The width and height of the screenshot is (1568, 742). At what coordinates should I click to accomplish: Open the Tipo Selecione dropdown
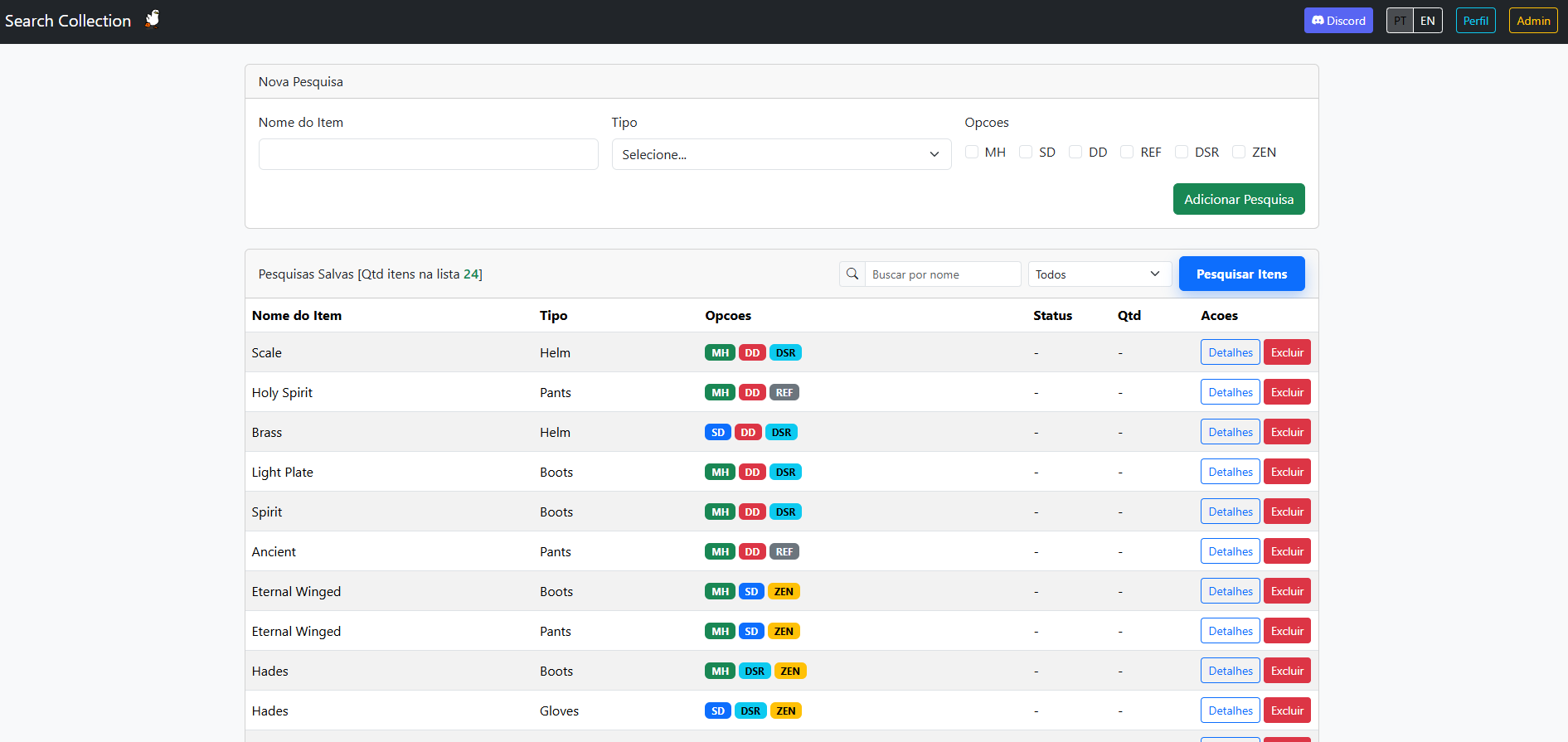tap(781, 154)
